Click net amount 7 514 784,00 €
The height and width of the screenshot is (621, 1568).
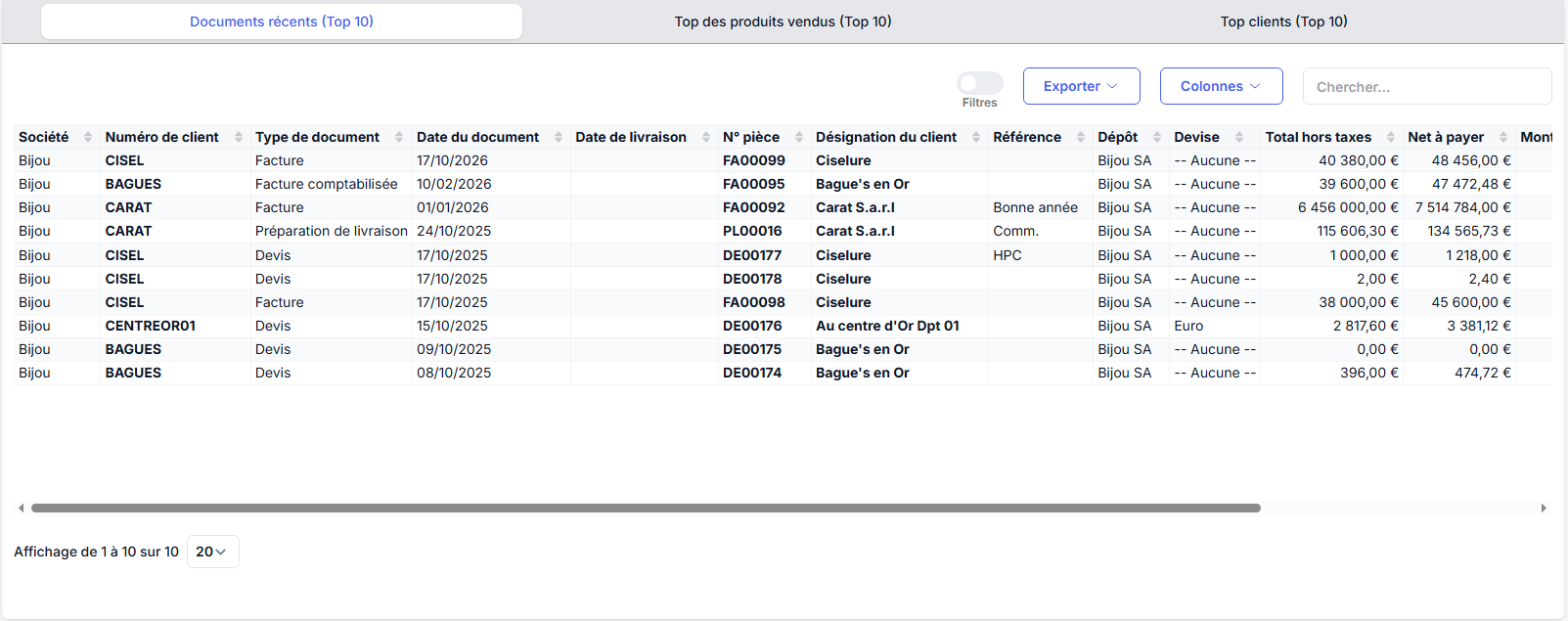pyautogui.click(x=1462, y=207)
